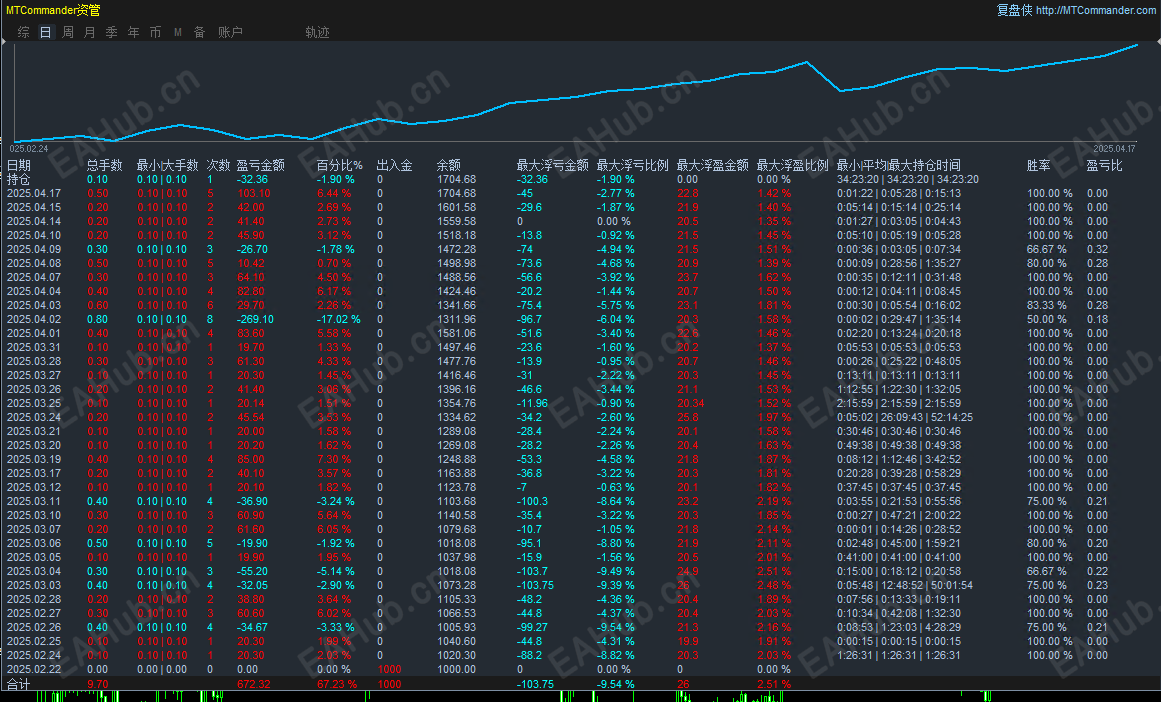Click the 9.70 total lots cell

click(x=98, y=684)
